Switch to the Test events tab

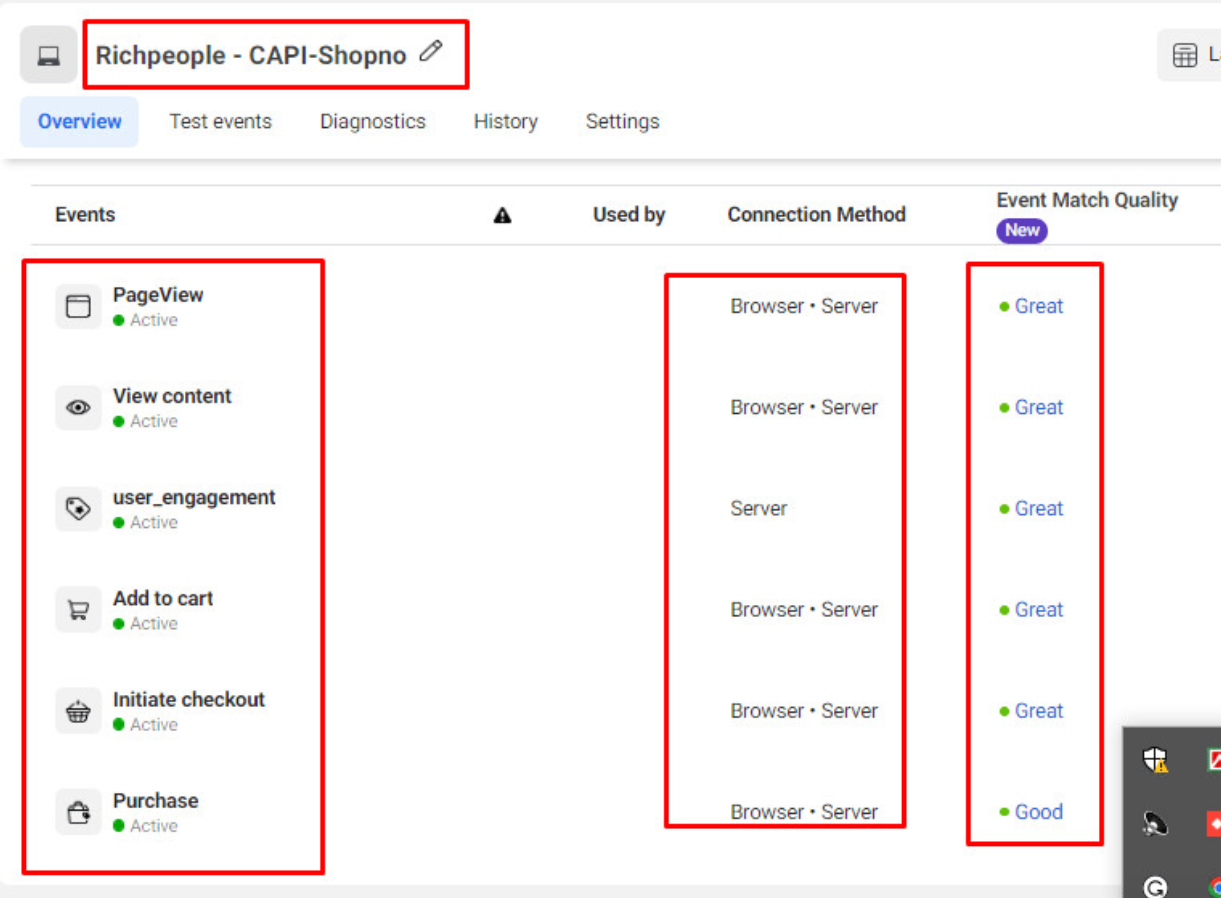tap(220, 122)
